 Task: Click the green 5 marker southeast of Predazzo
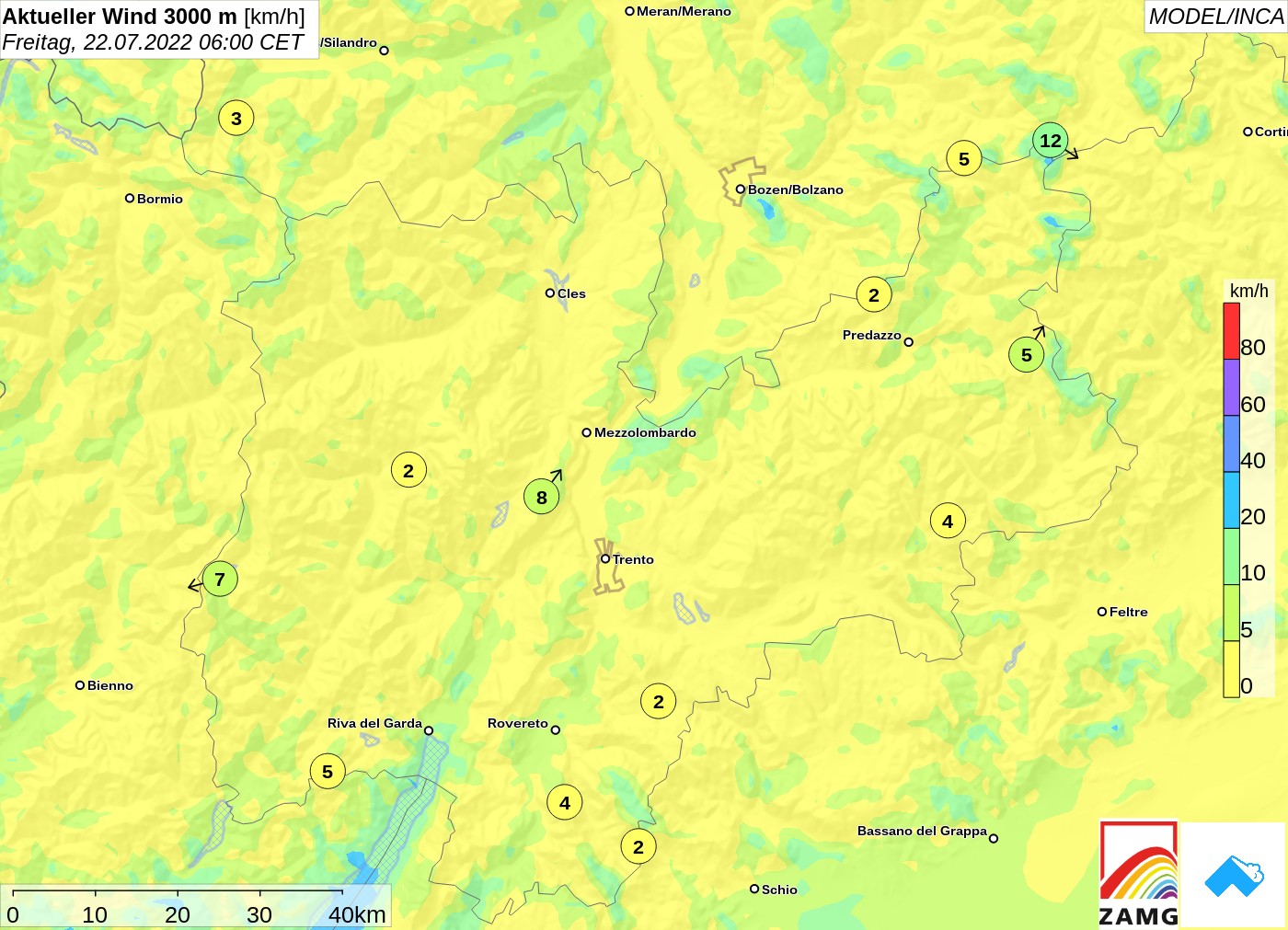[1027, 355]
